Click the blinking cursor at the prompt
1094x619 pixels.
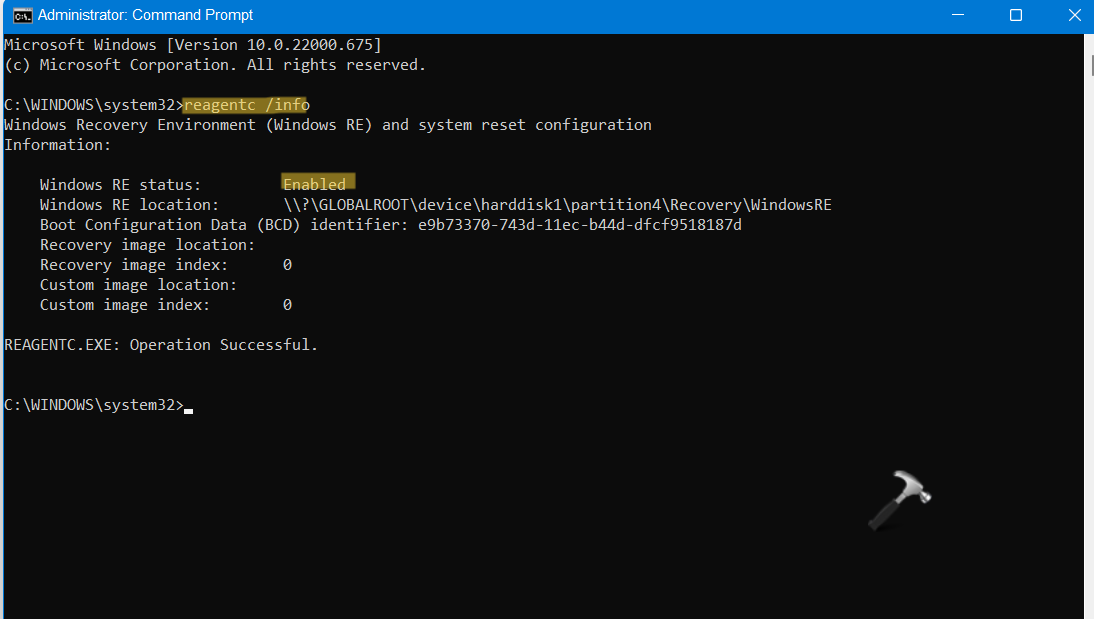[x=189, y=407]
